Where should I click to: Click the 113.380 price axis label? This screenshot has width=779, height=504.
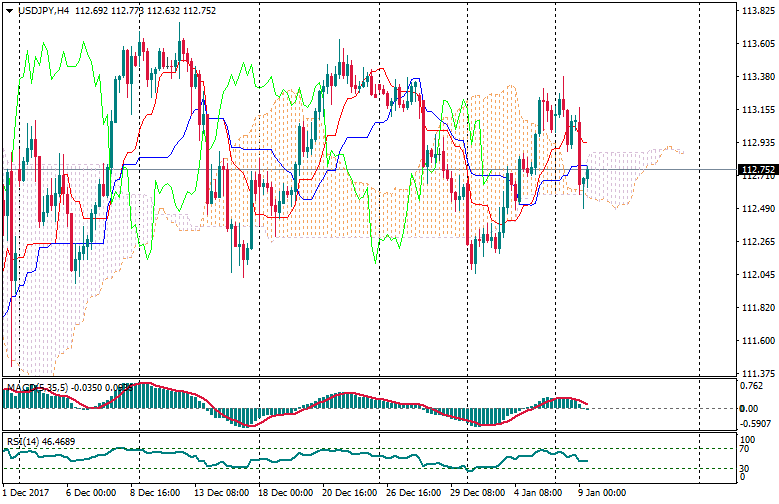pyautogui.click(x=757, y=76)
